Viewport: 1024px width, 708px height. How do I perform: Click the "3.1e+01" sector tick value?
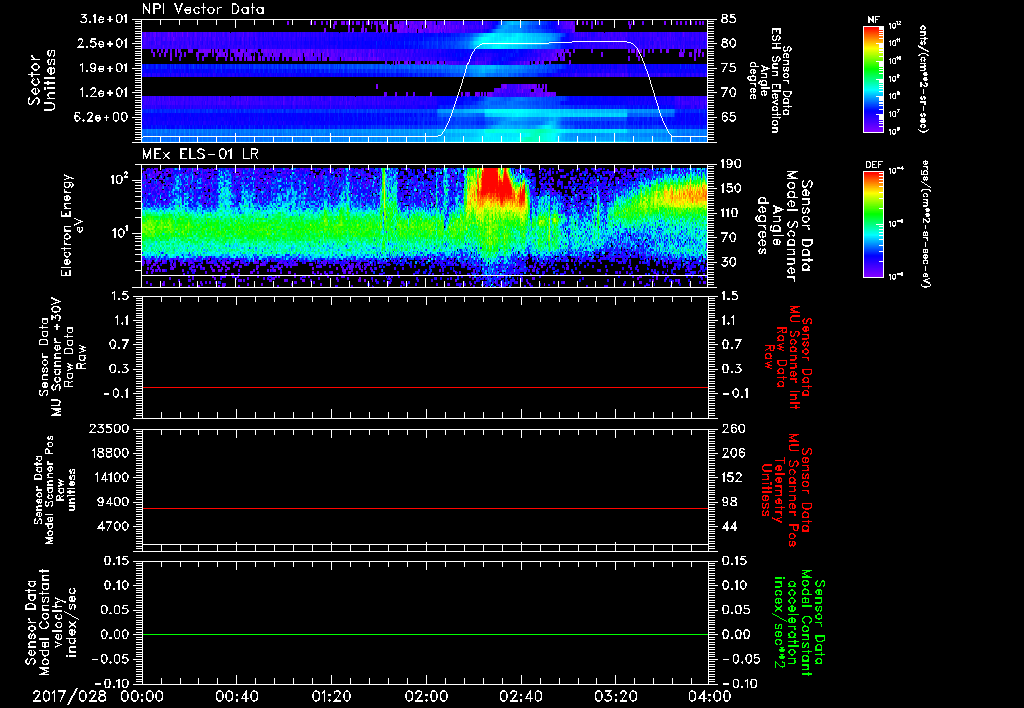coord(104,19)
